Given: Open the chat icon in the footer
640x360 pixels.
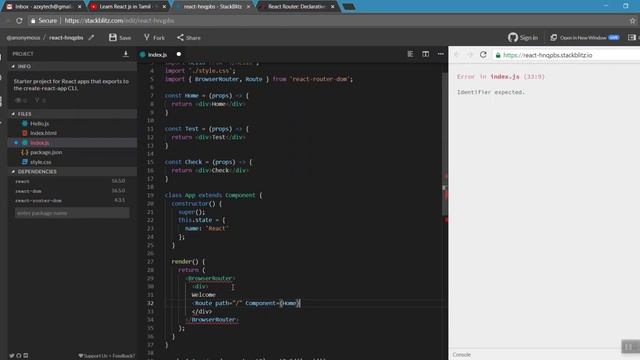Looking at the screenshot, I should click(x=25, y=356).
